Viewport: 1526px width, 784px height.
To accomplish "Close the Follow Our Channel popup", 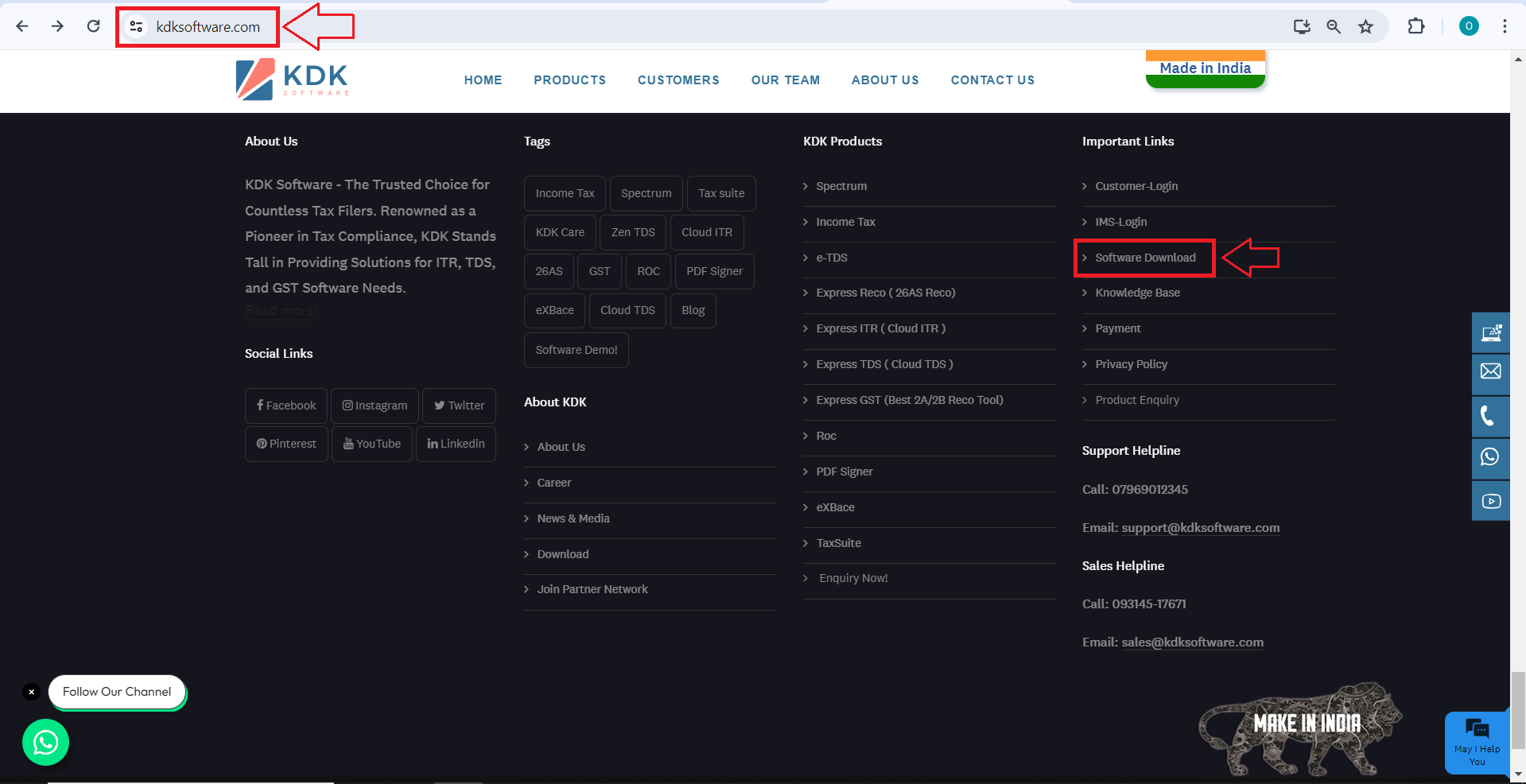I will pyautogui.click(x=31, y=692).
